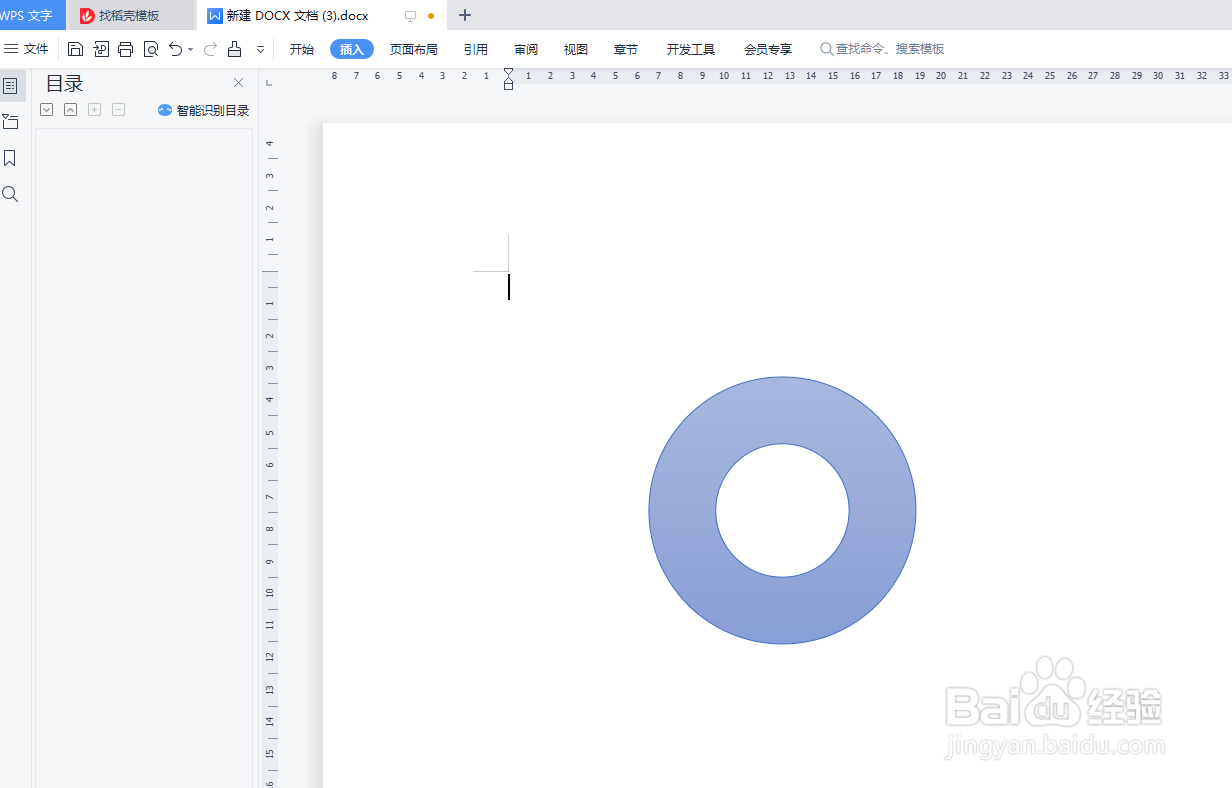Image resolution: width=1232 pixels, height=788 pixels.
Task: Run 智能识别目录 smart catalog recognition
Action: click(x=203, y=110)
